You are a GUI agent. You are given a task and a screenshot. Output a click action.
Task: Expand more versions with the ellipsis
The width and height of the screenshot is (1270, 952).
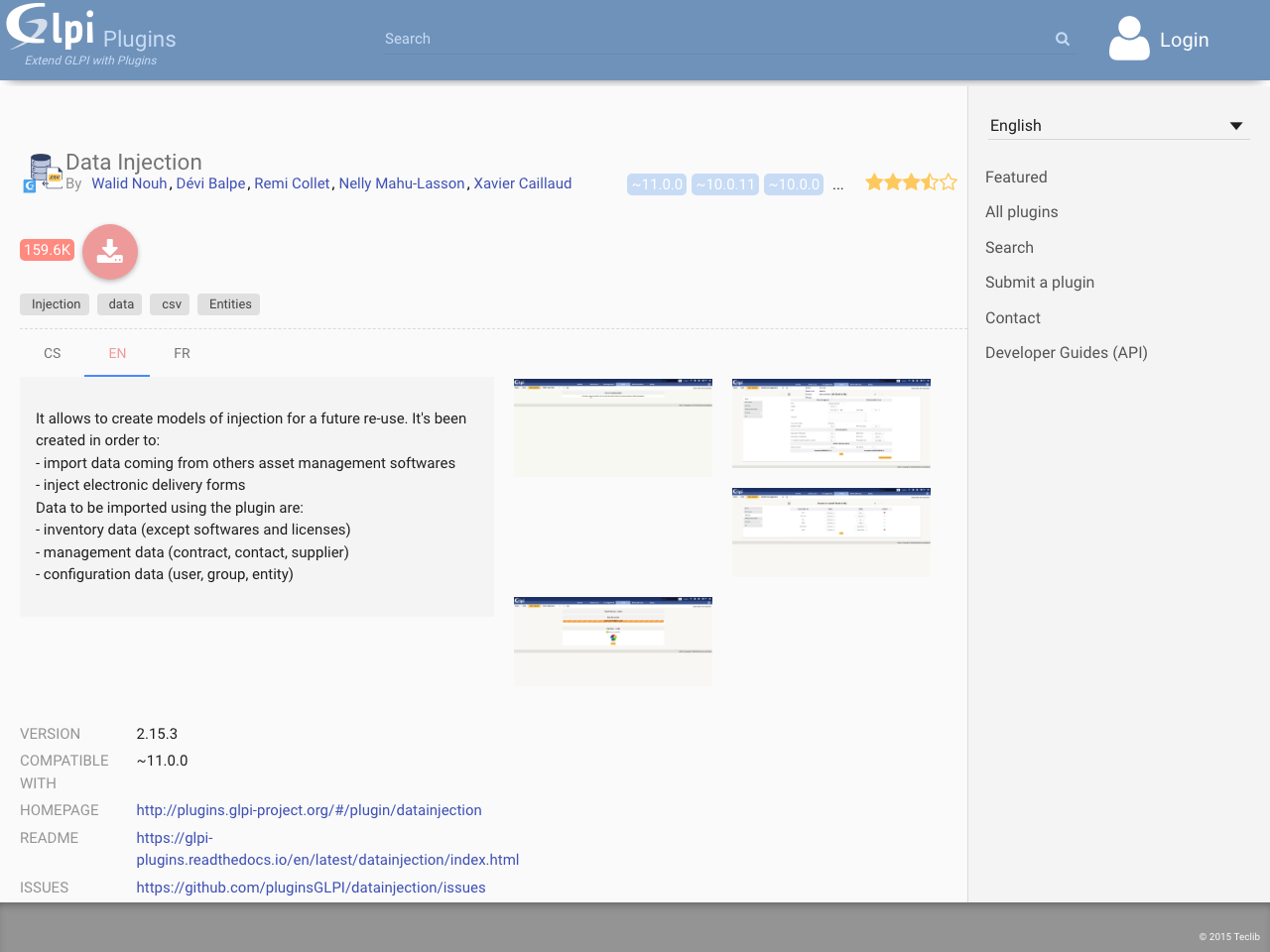[x=838, y=184]
